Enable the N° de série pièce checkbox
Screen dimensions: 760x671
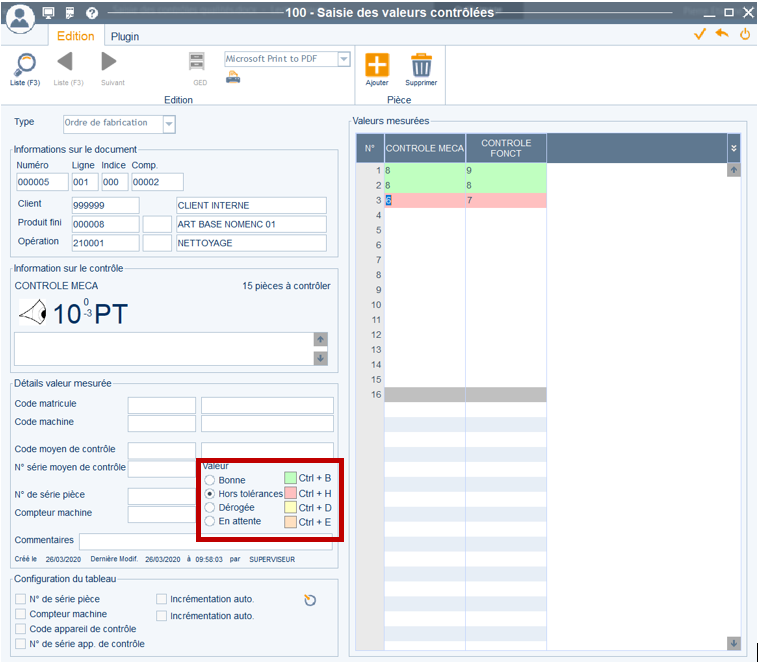point(20,599)
